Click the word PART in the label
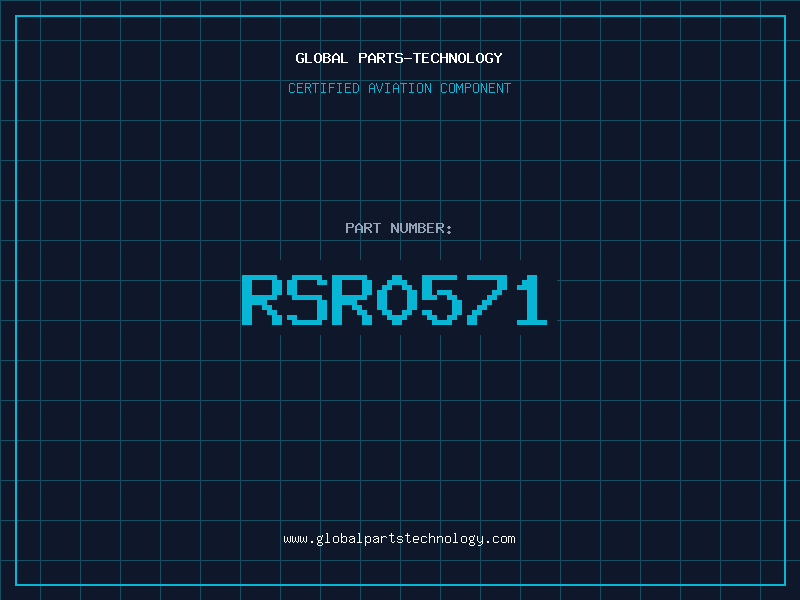This screenshot has height=600, width=800. pos(363,228)
